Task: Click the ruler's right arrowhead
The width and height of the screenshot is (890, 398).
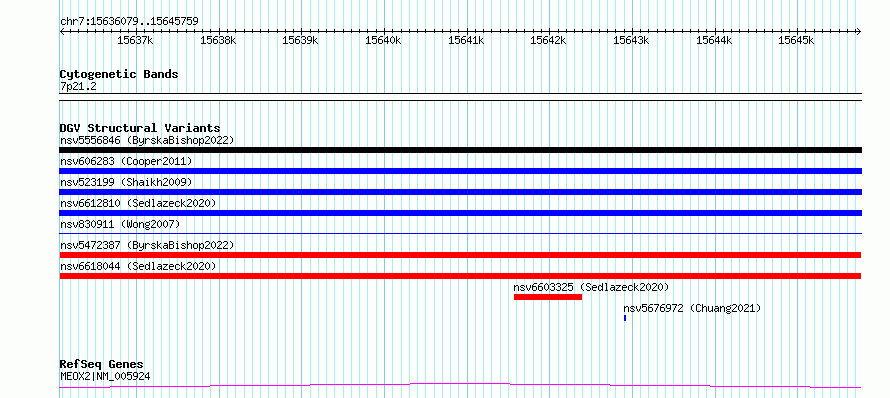Action: point(859,31)
